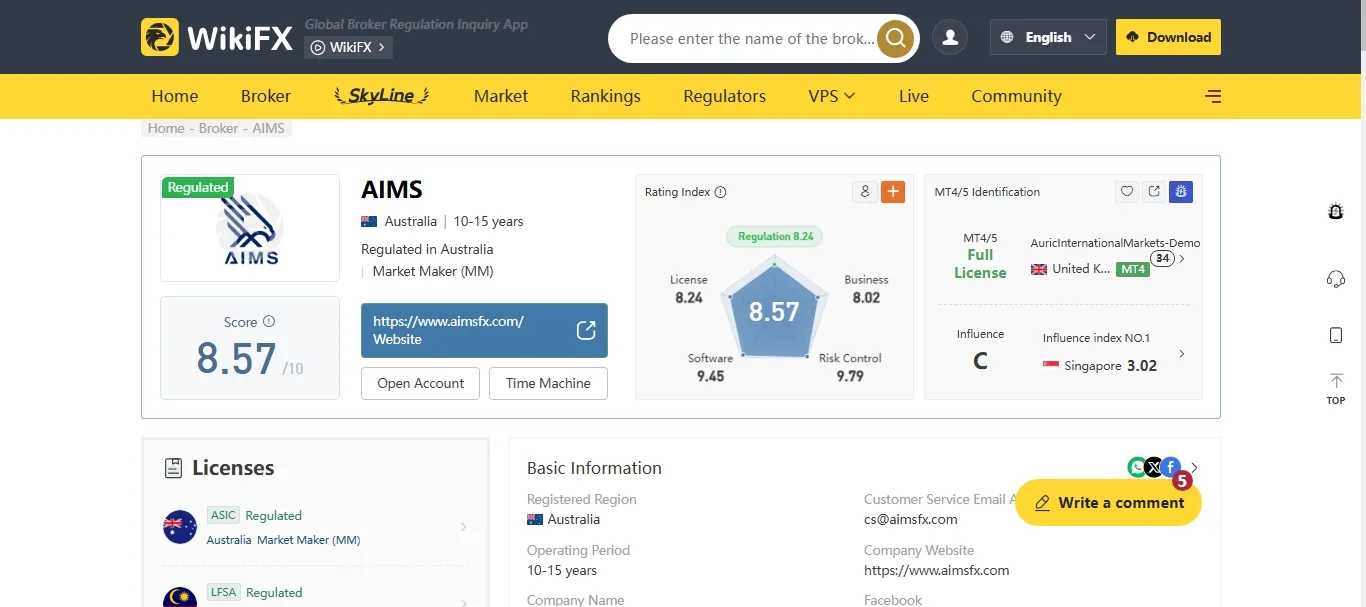The height and width of the screenshot is (607, 1366).
Task: Click the WikiFX video pill under tagline
Action: (348, 47)
